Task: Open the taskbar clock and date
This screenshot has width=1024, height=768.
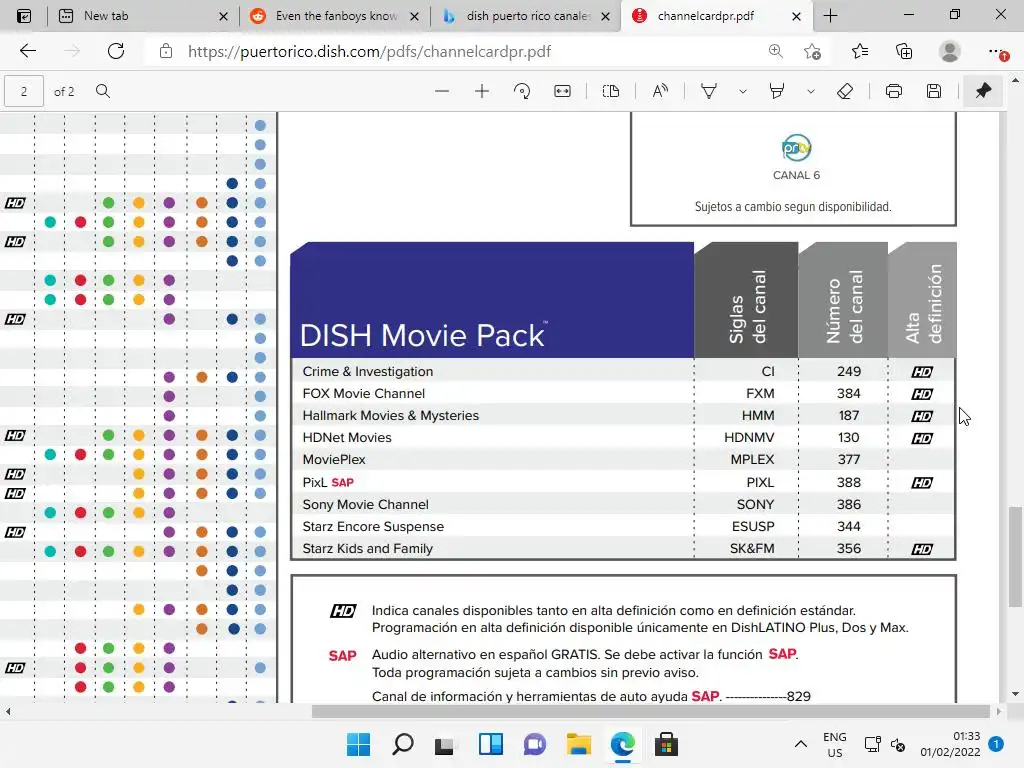Action: tap(950, 744)
